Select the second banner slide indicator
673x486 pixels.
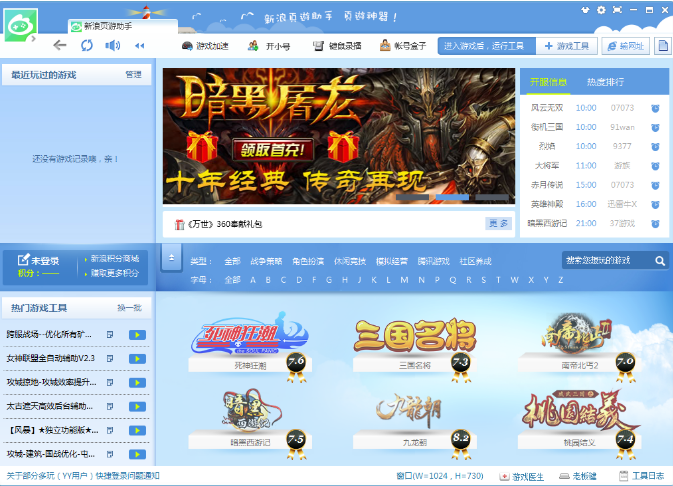click(452, 197)
